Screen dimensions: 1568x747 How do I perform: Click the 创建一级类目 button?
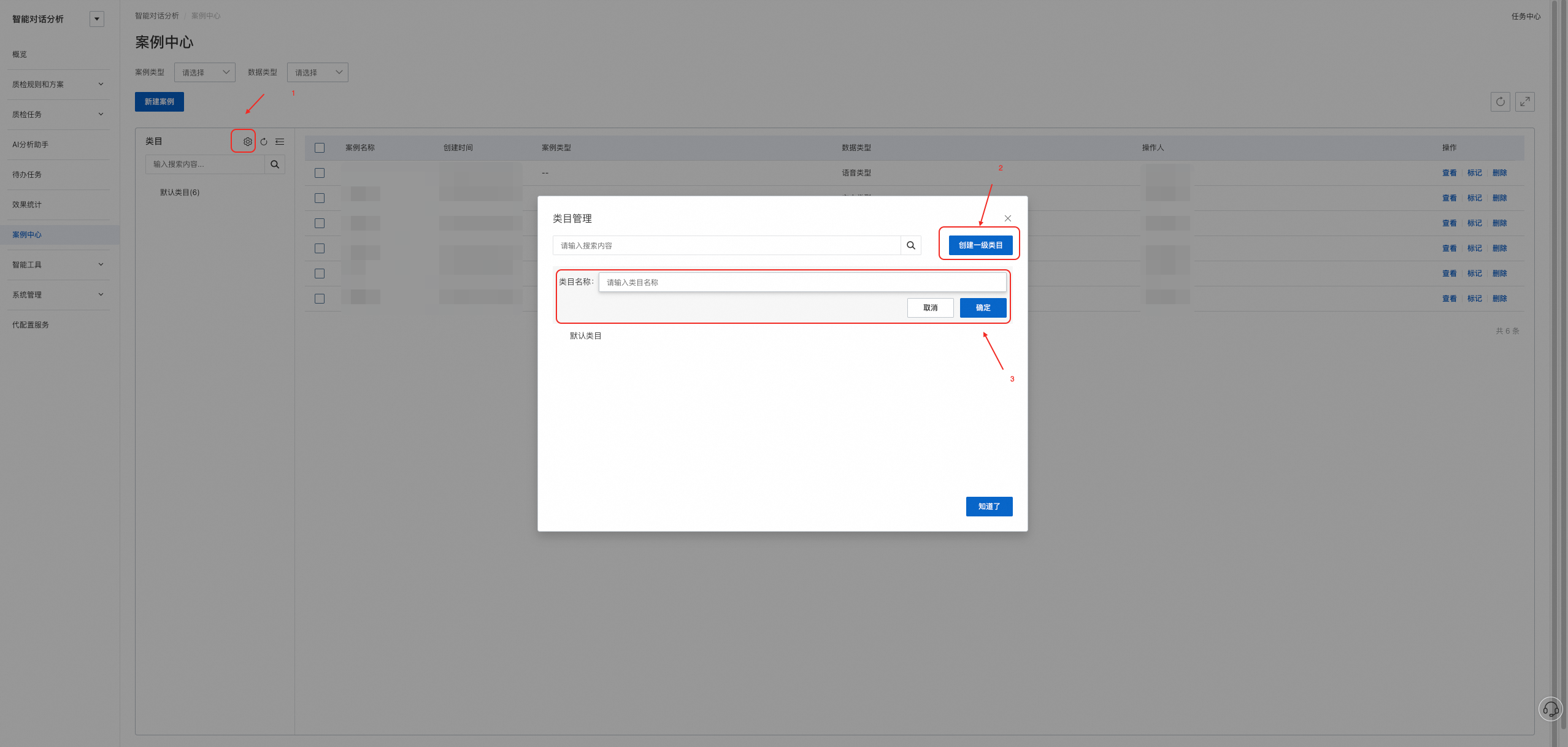980,245
